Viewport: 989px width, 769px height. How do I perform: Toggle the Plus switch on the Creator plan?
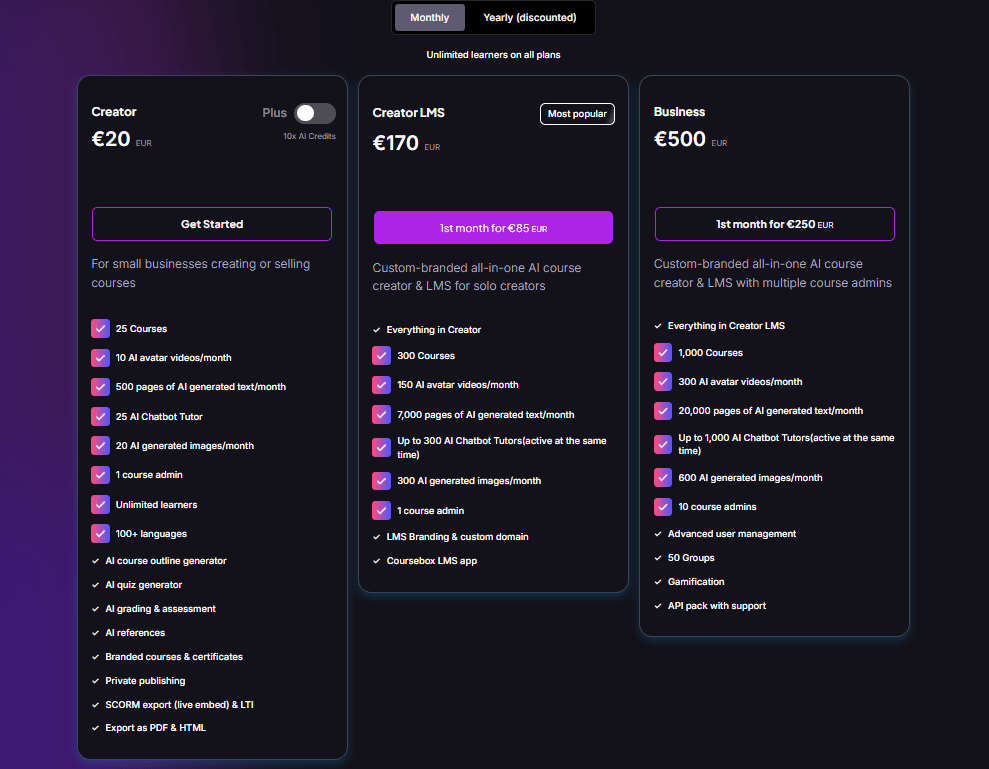pyautogui.click(x=315, y=113)
